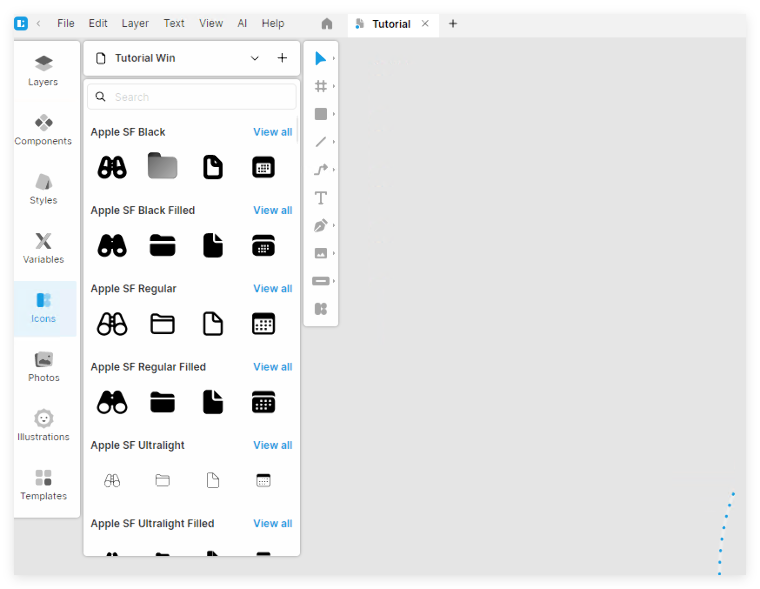760x589 pixels.
Task: Select the Icons panel
Action: point(43,308)
